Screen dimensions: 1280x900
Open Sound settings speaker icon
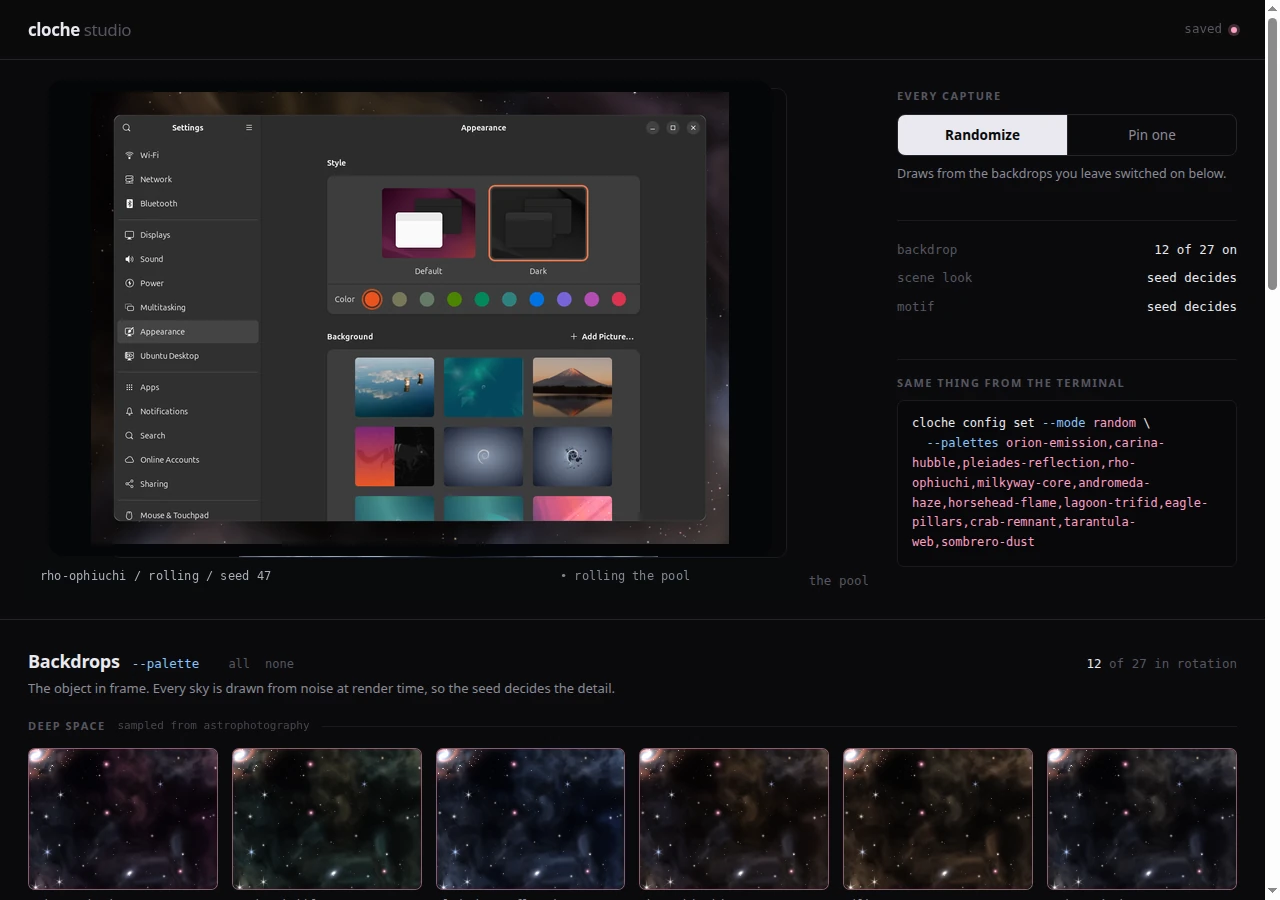tap(129, 259)
